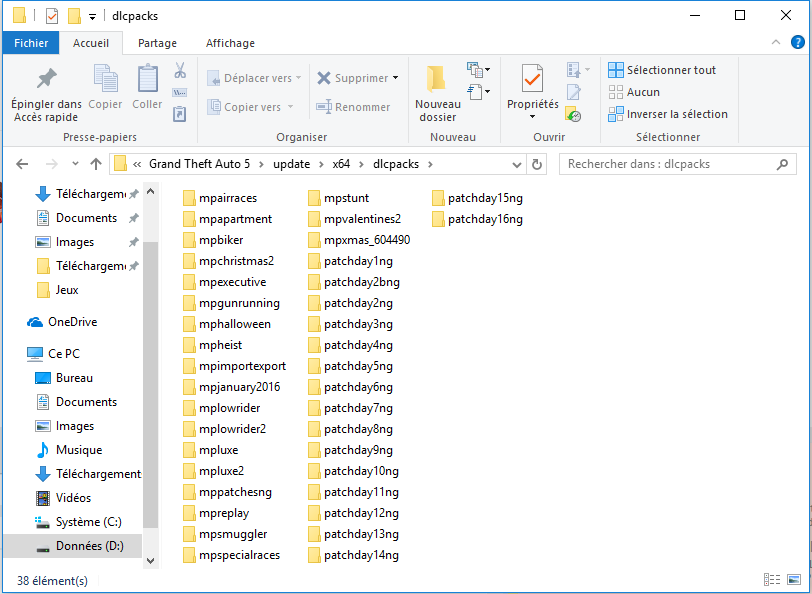Refresh the dlcpacks folder view
Viewport: 812px width, 594px height.
coord(537,164)
